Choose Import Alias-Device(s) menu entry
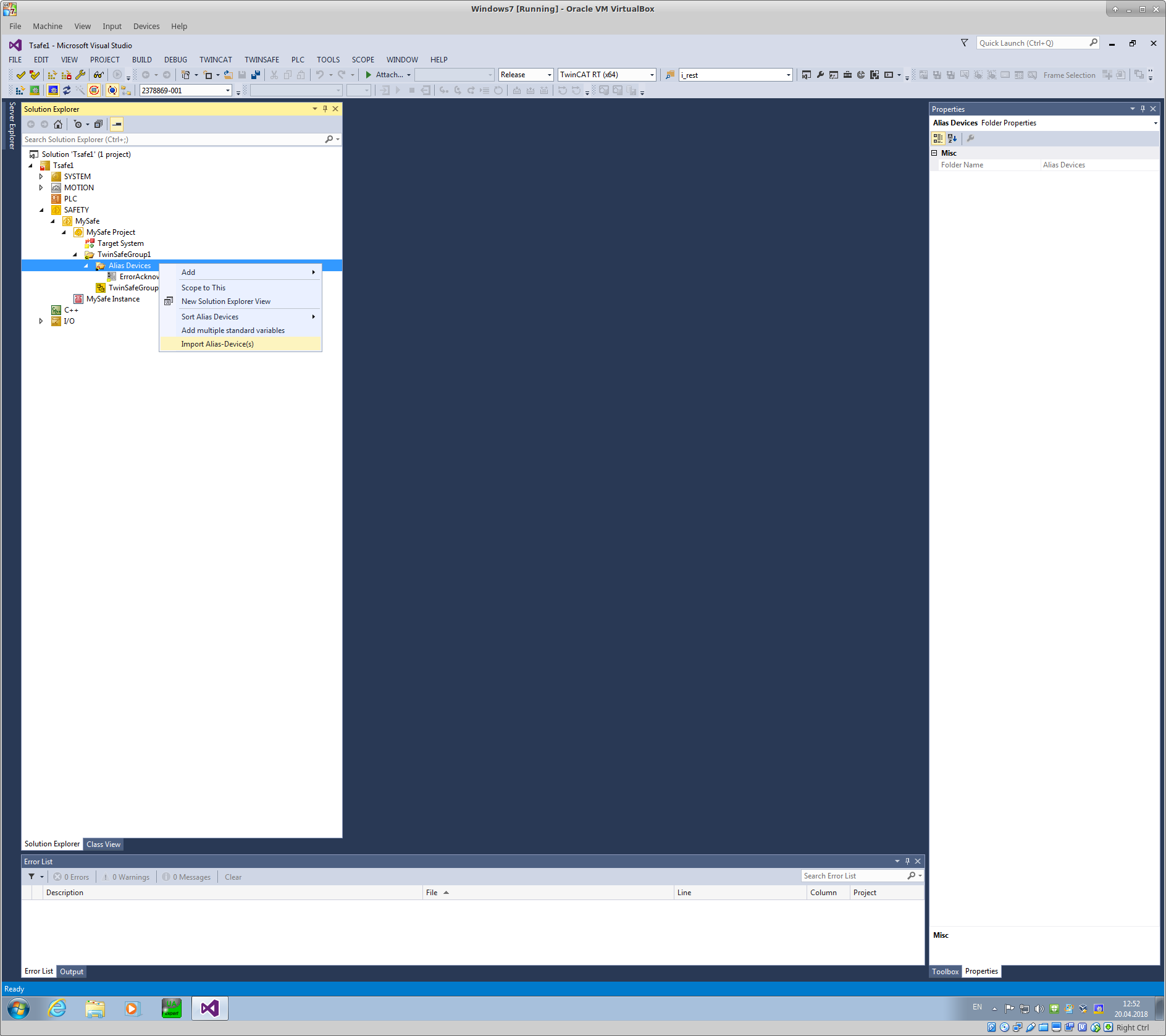Viewport: 1166px width, 1036px height. tap(241, 344)
